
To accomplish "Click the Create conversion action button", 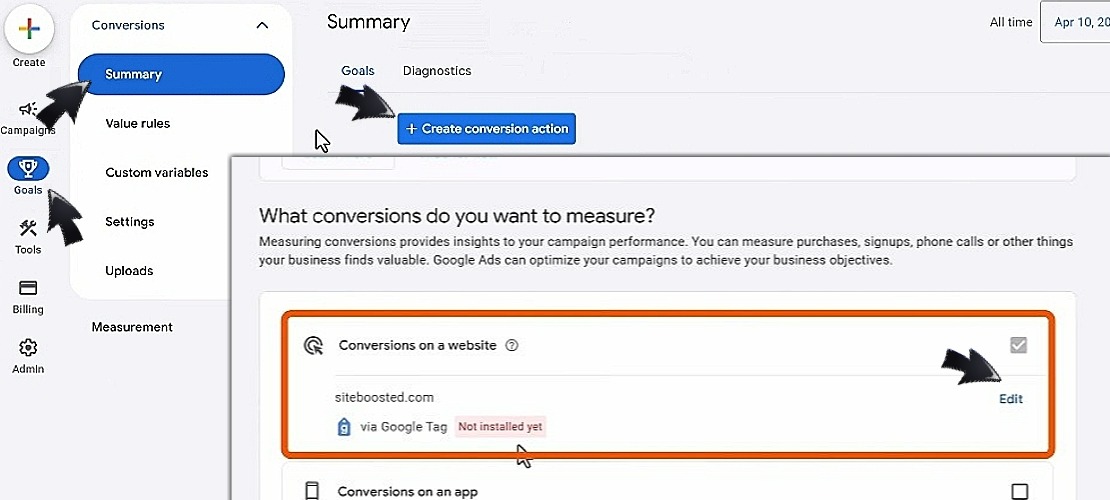I will [x=486, y=129].
